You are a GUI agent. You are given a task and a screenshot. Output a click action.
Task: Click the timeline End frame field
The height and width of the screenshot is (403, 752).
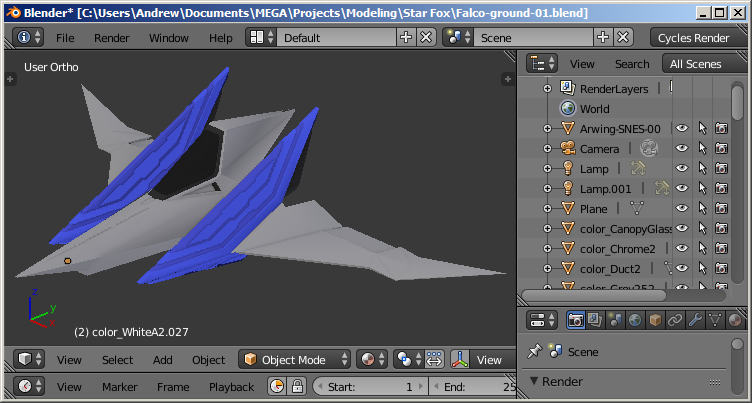(473, 386)
